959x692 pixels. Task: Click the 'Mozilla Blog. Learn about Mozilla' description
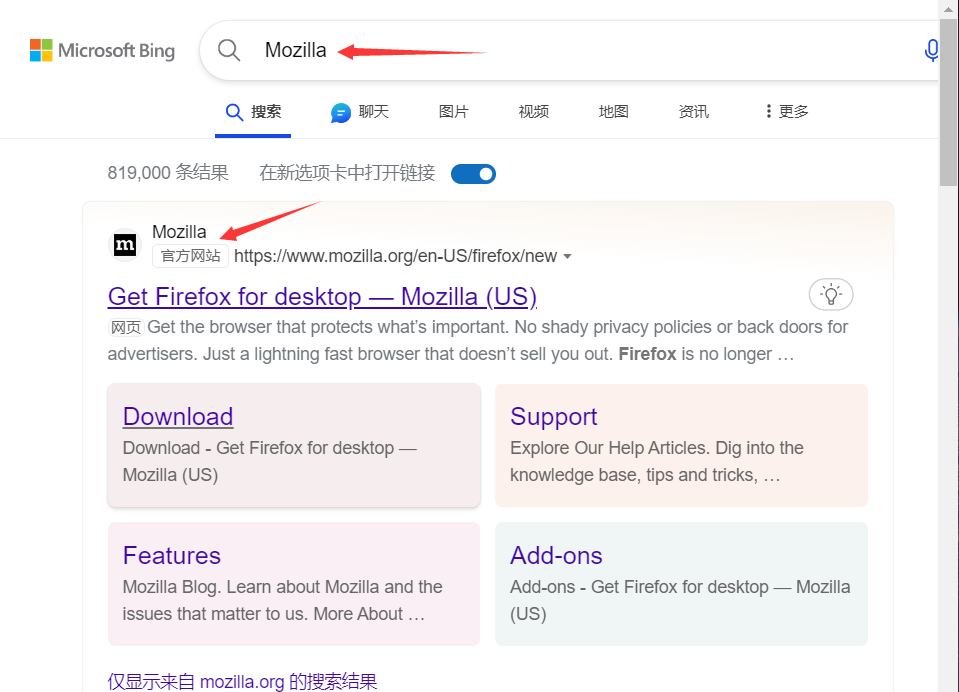[283, 600]
